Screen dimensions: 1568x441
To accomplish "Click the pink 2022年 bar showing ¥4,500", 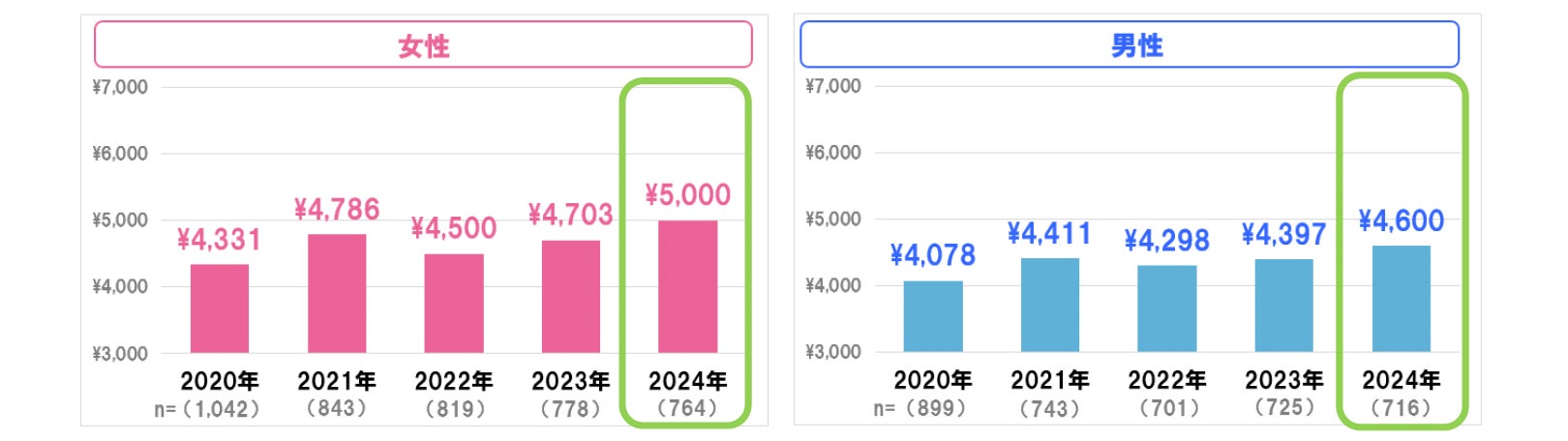I will click(454, 303).
